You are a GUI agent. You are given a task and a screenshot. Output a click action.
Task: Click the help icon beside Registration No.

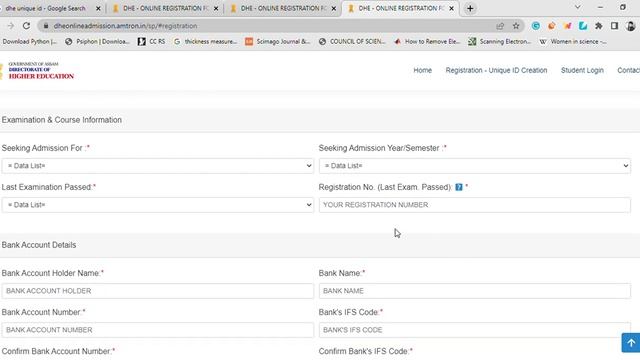pos(459,187)
